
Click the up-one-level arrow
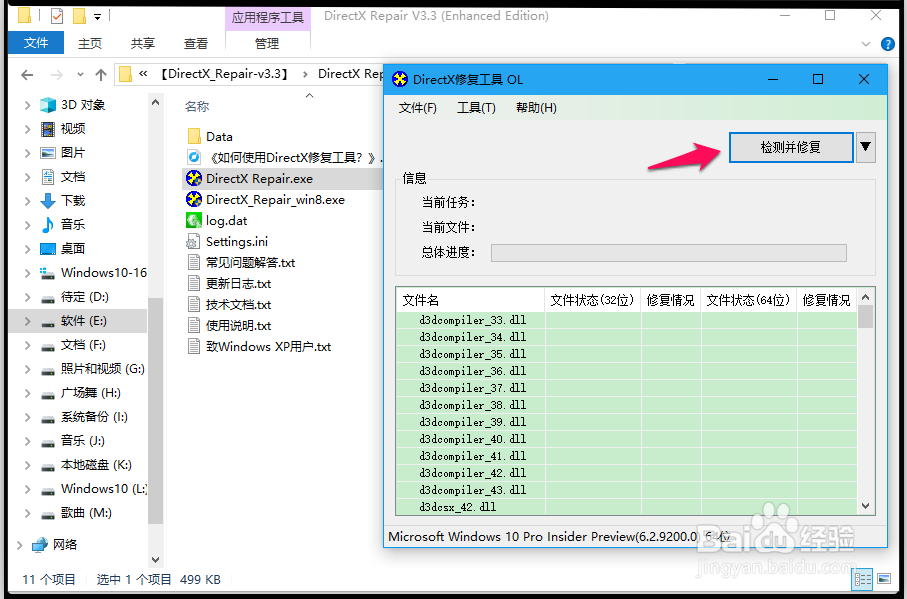coord(101,75)
